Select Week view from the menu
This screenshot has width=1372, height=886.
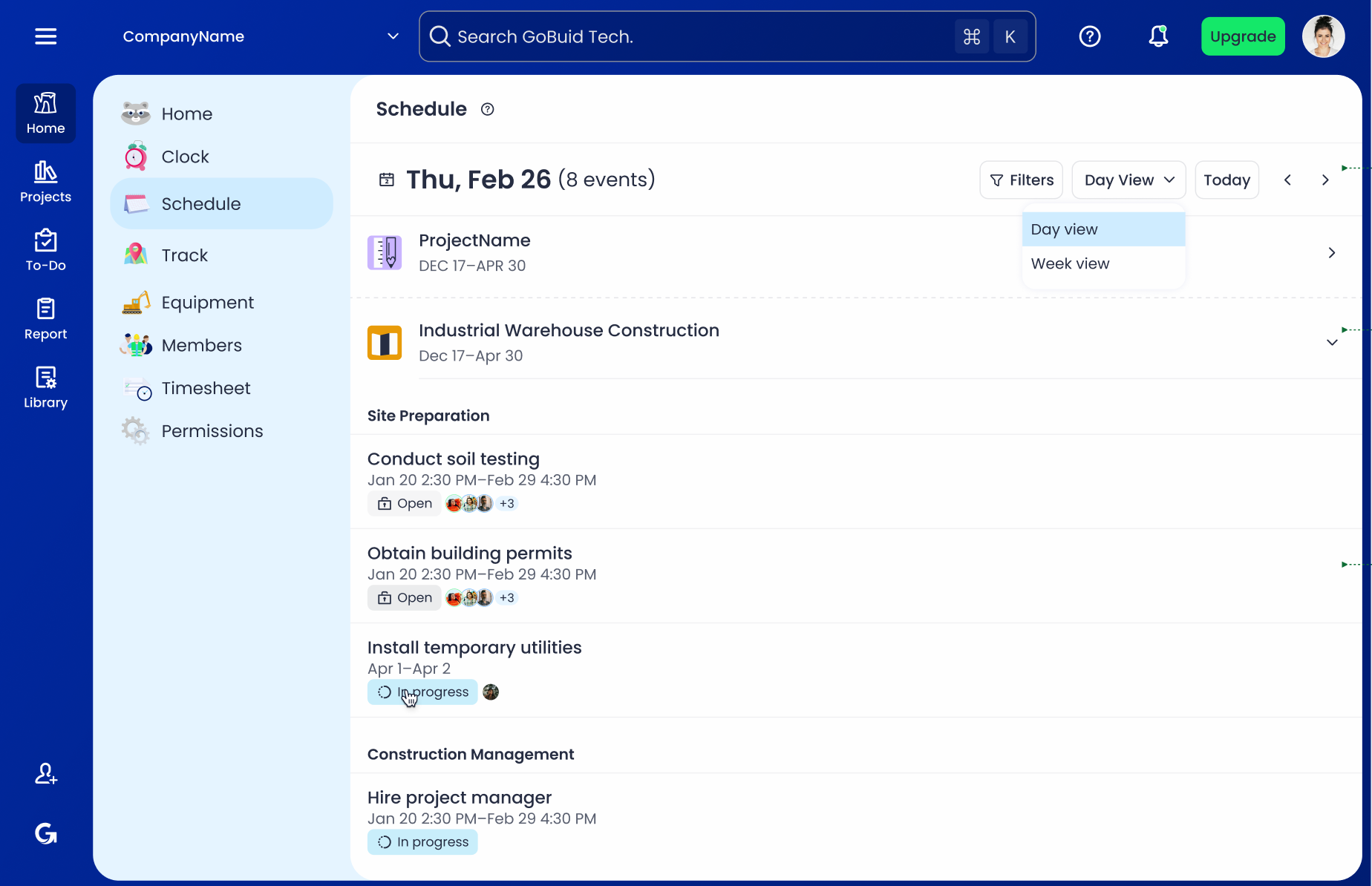pos(1070,264)
